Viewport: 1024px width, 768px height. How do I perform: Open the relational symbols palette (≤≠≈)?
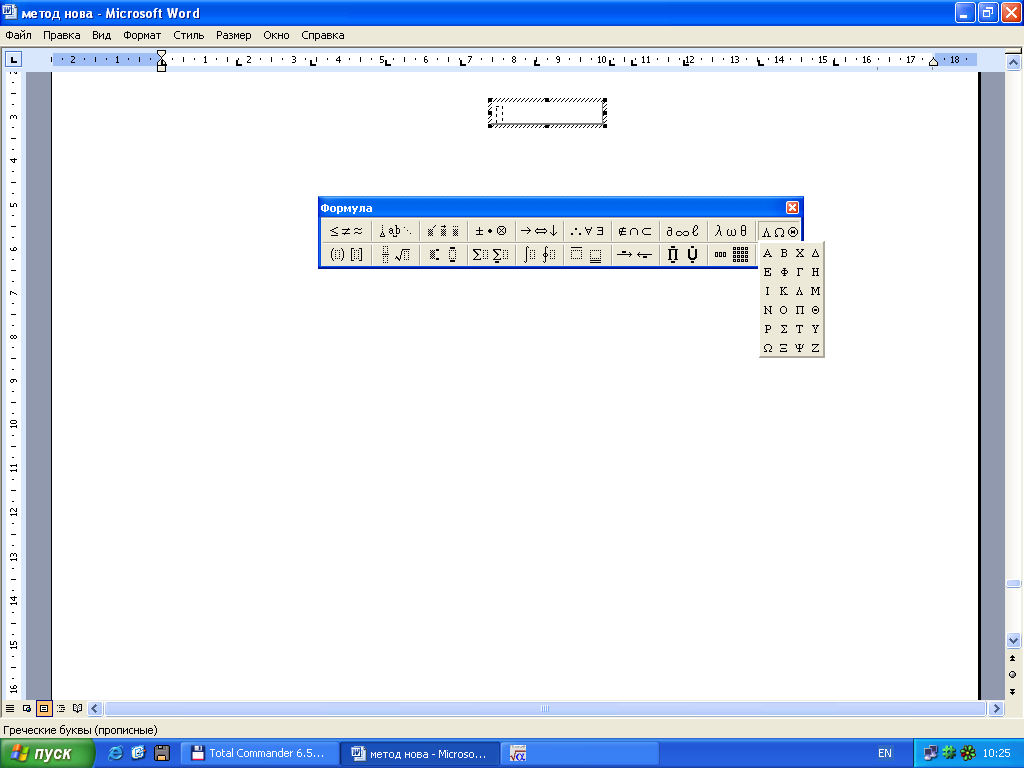346,231
